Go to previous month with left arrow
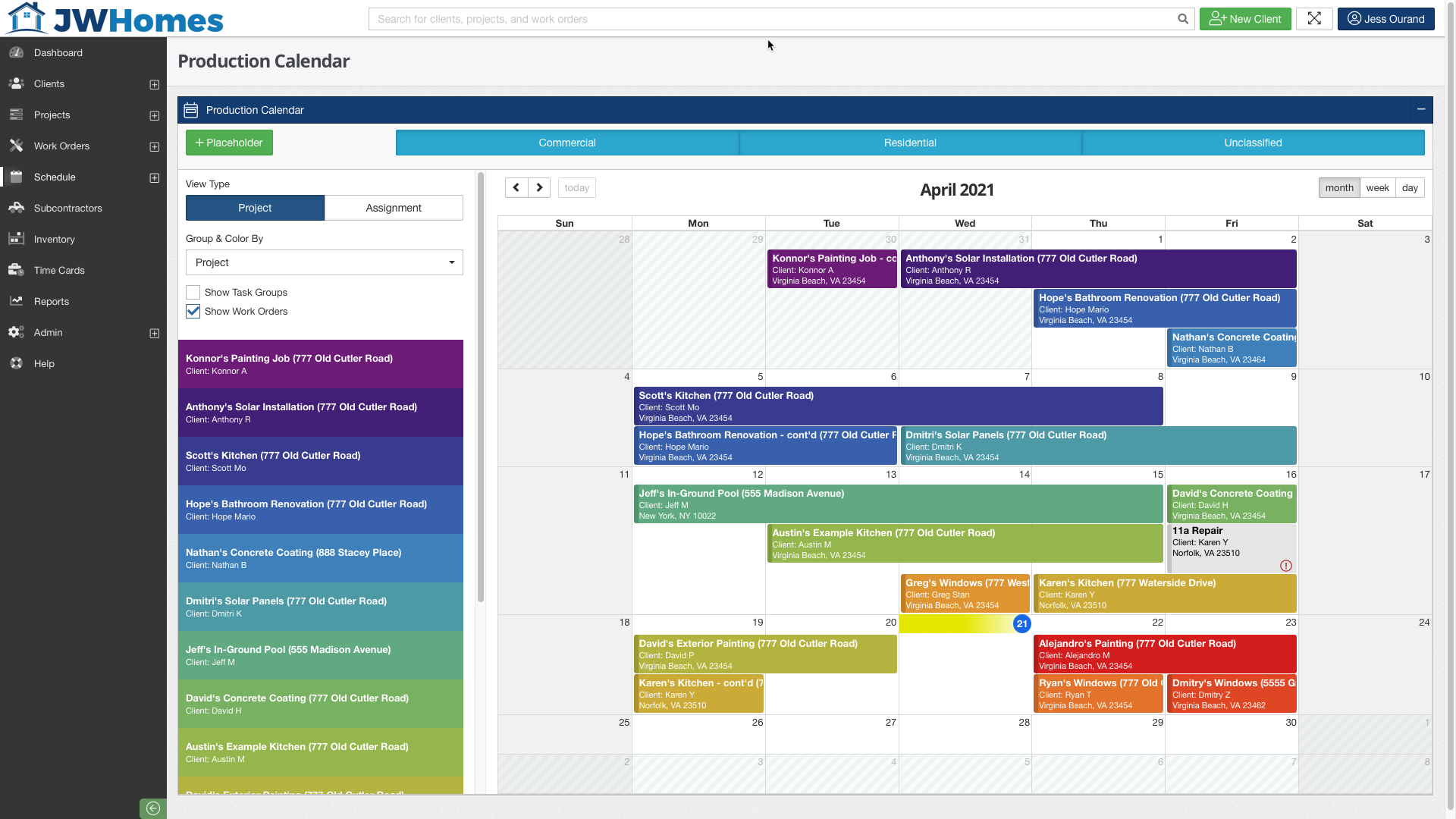The width and height of the screenshot is (1456, 819). click(516, 187)
